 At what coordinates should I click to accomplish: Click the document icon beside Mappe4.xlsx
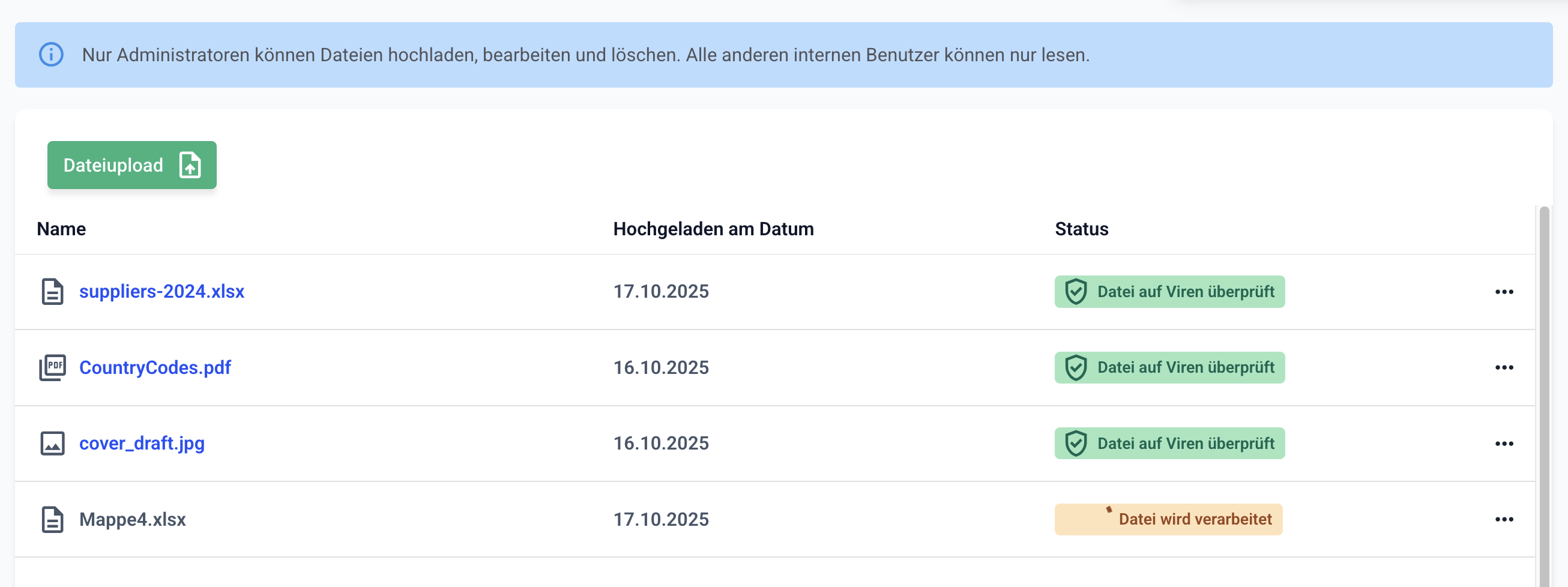click(x=52, y=520)
